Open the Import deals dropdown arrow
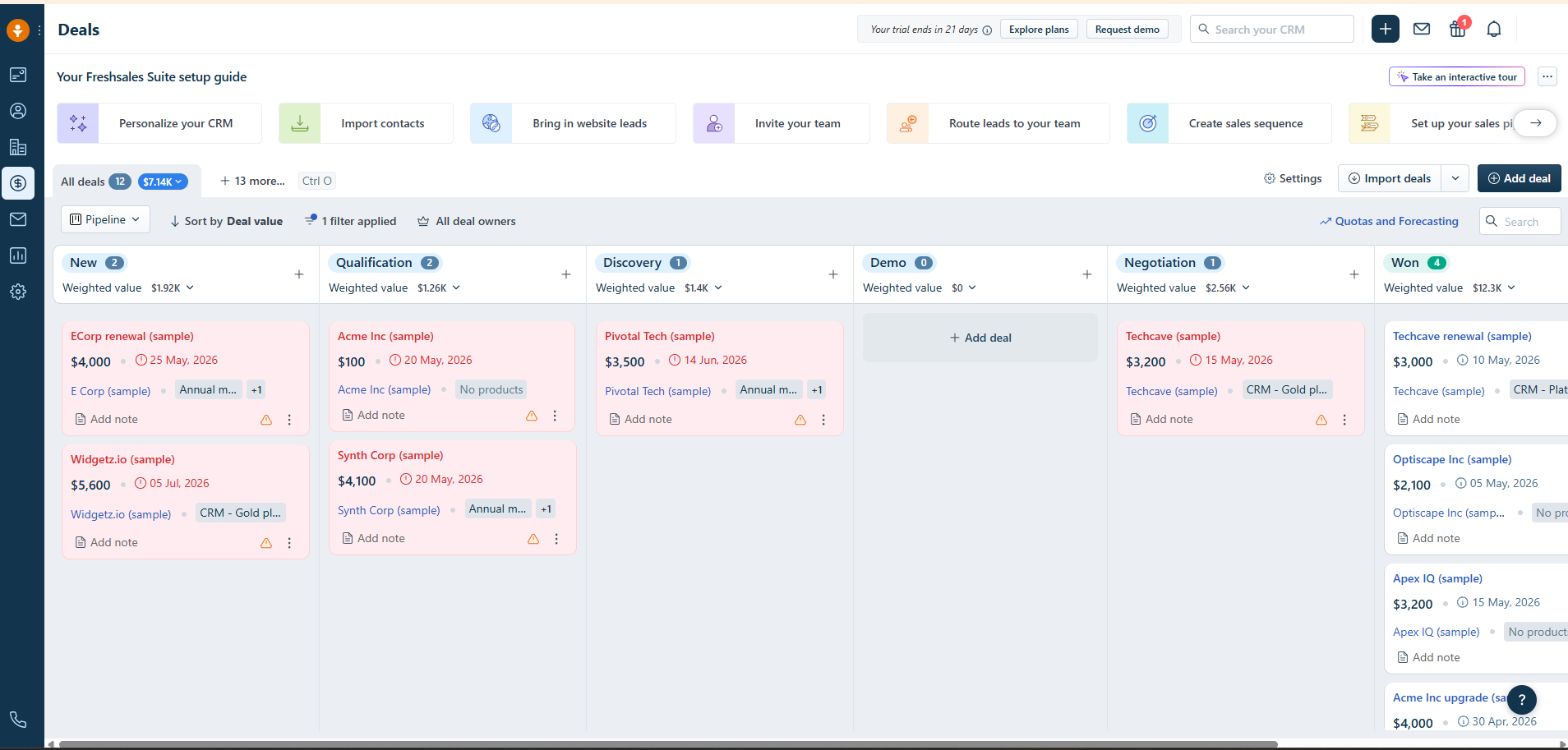Viewport: 1568px width, 750px height. [1455, 178]
